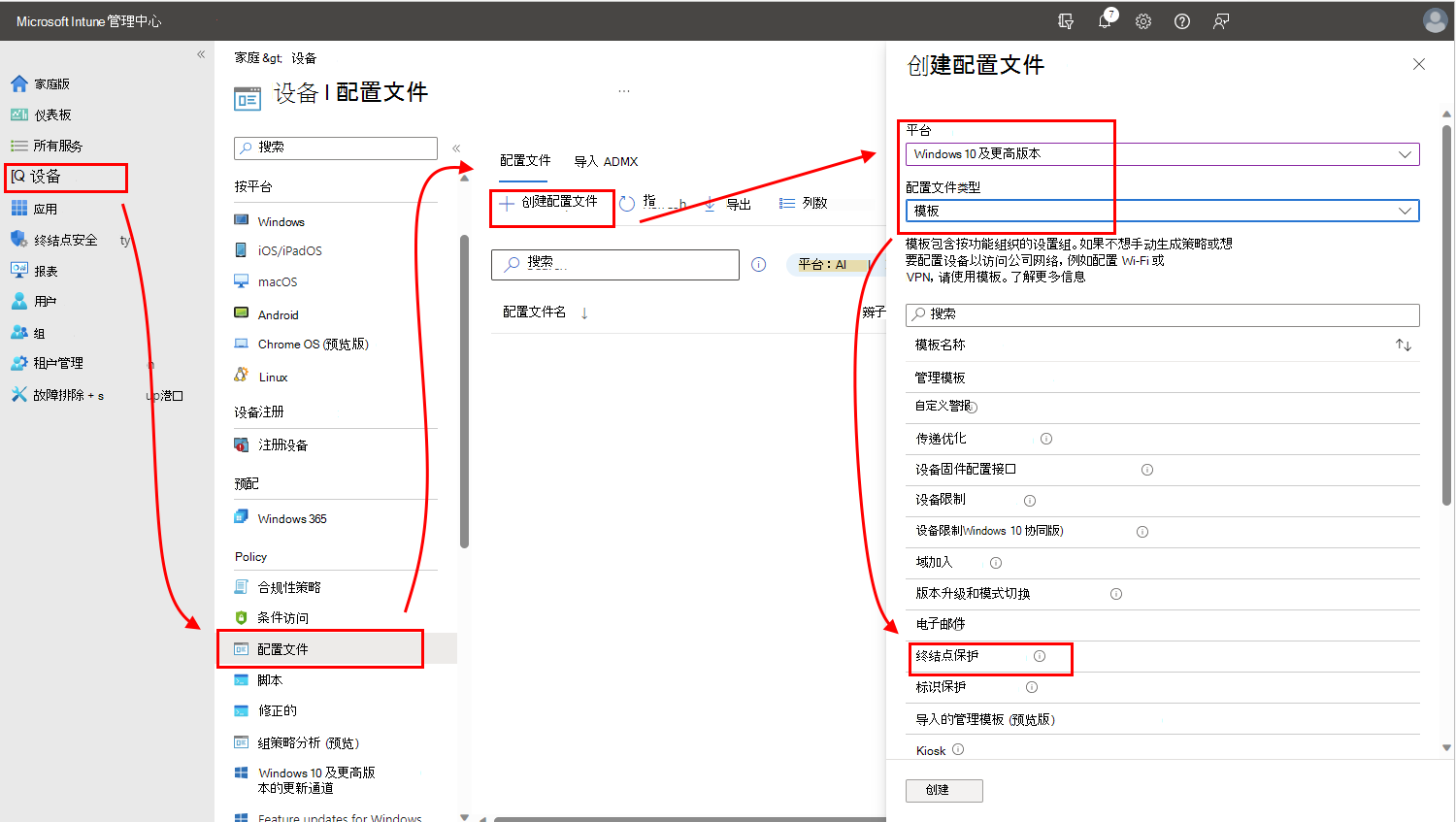
Task: Click the device menu search field
Action: click(x=336, y=148)
